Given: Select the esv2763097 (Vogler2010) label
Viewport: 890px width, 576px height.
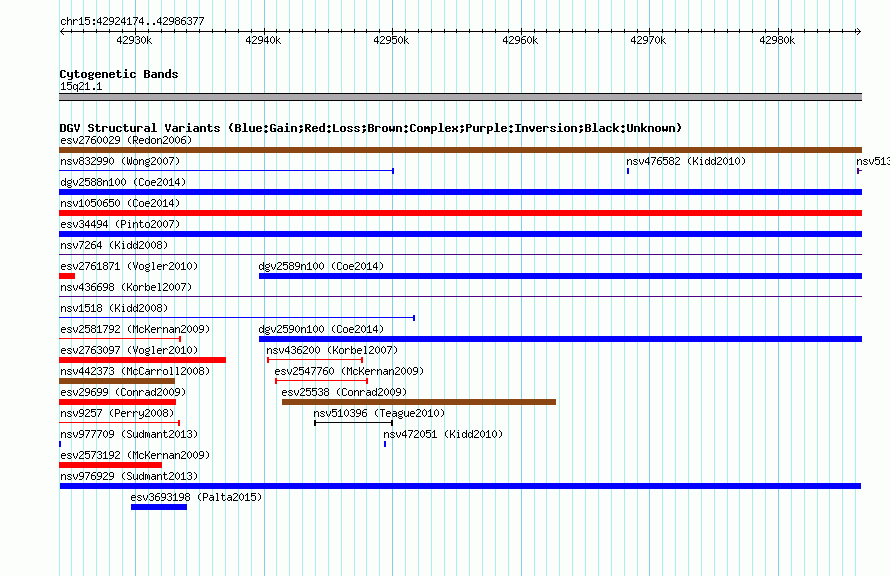Looking at the screenshot, I should pos(129,350).
